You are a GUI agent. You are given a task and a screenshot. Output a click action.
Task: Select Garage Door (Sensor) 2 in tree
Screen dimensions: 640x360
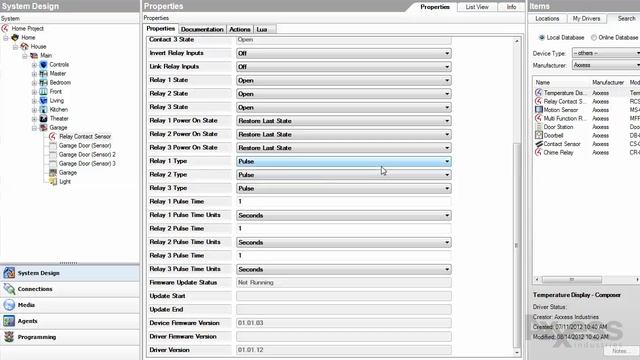tap(87, 155)
